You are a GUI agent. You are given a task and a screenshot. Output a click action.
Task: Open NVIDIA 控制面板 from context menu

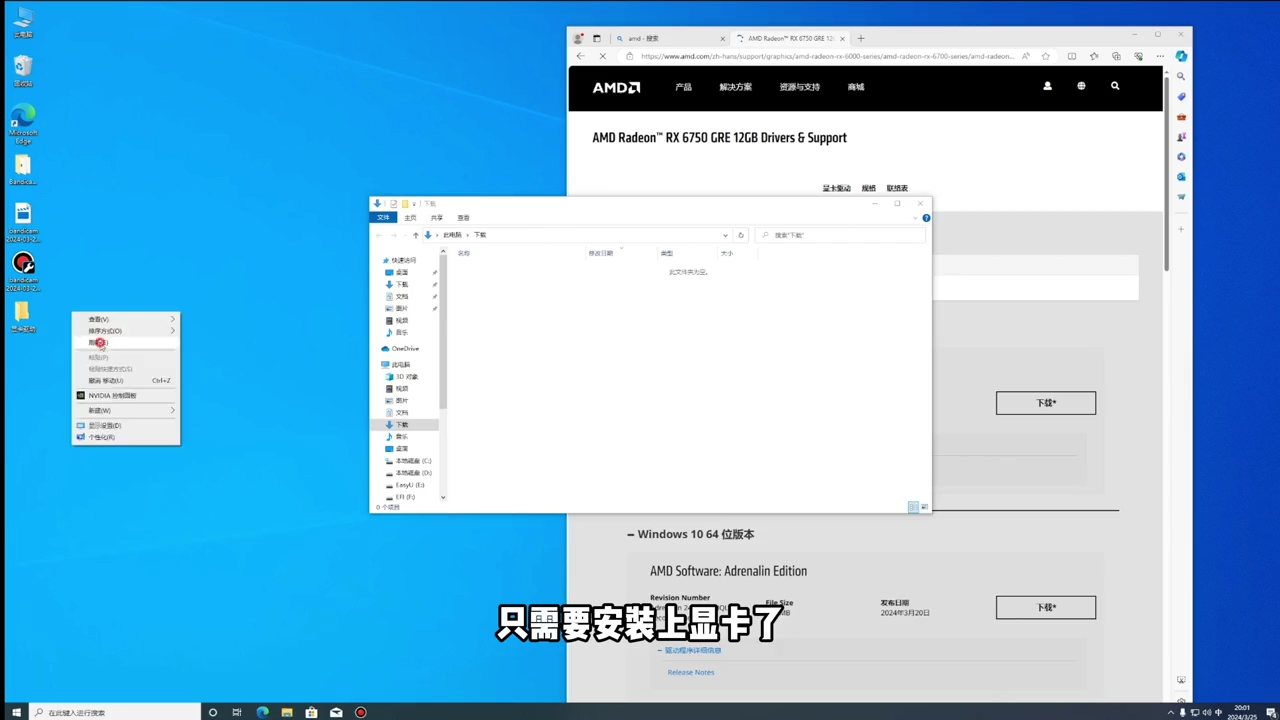(125, 396)
